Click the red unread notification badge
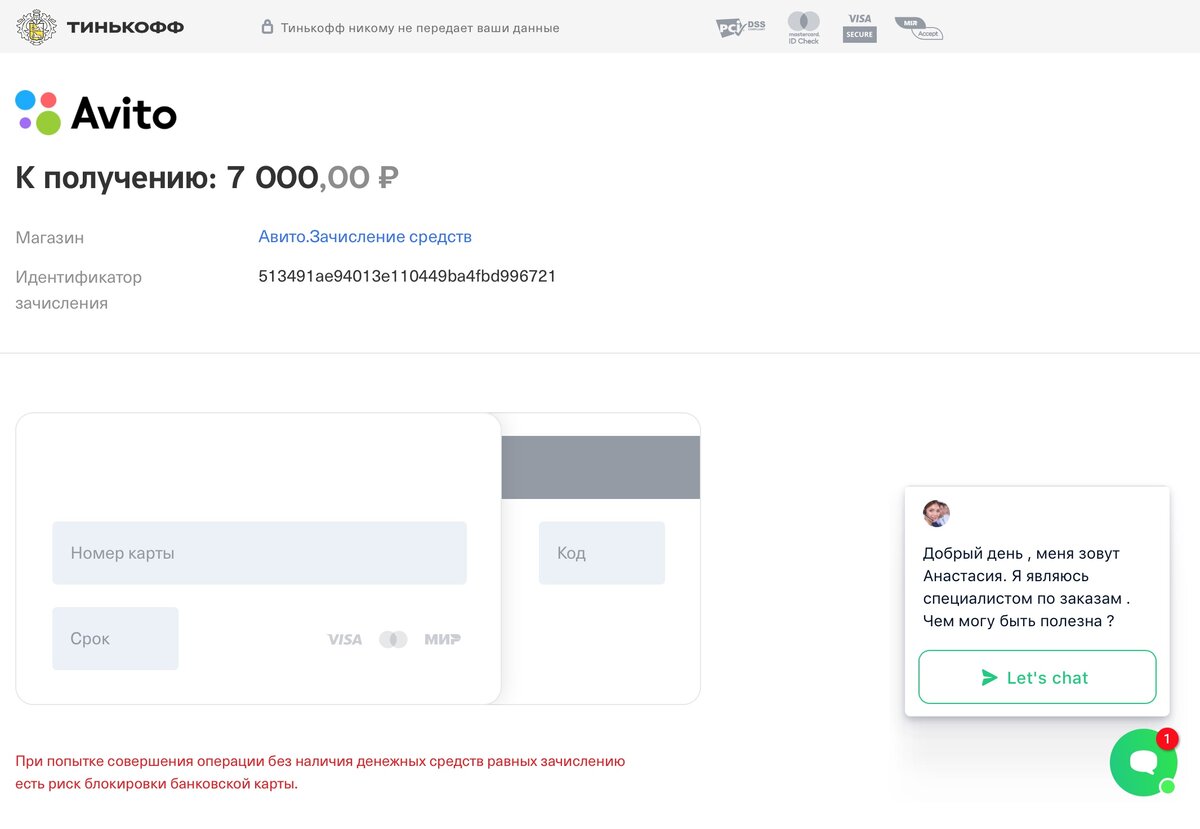This screenshot has height=829, width=1200. point(1167,739)
